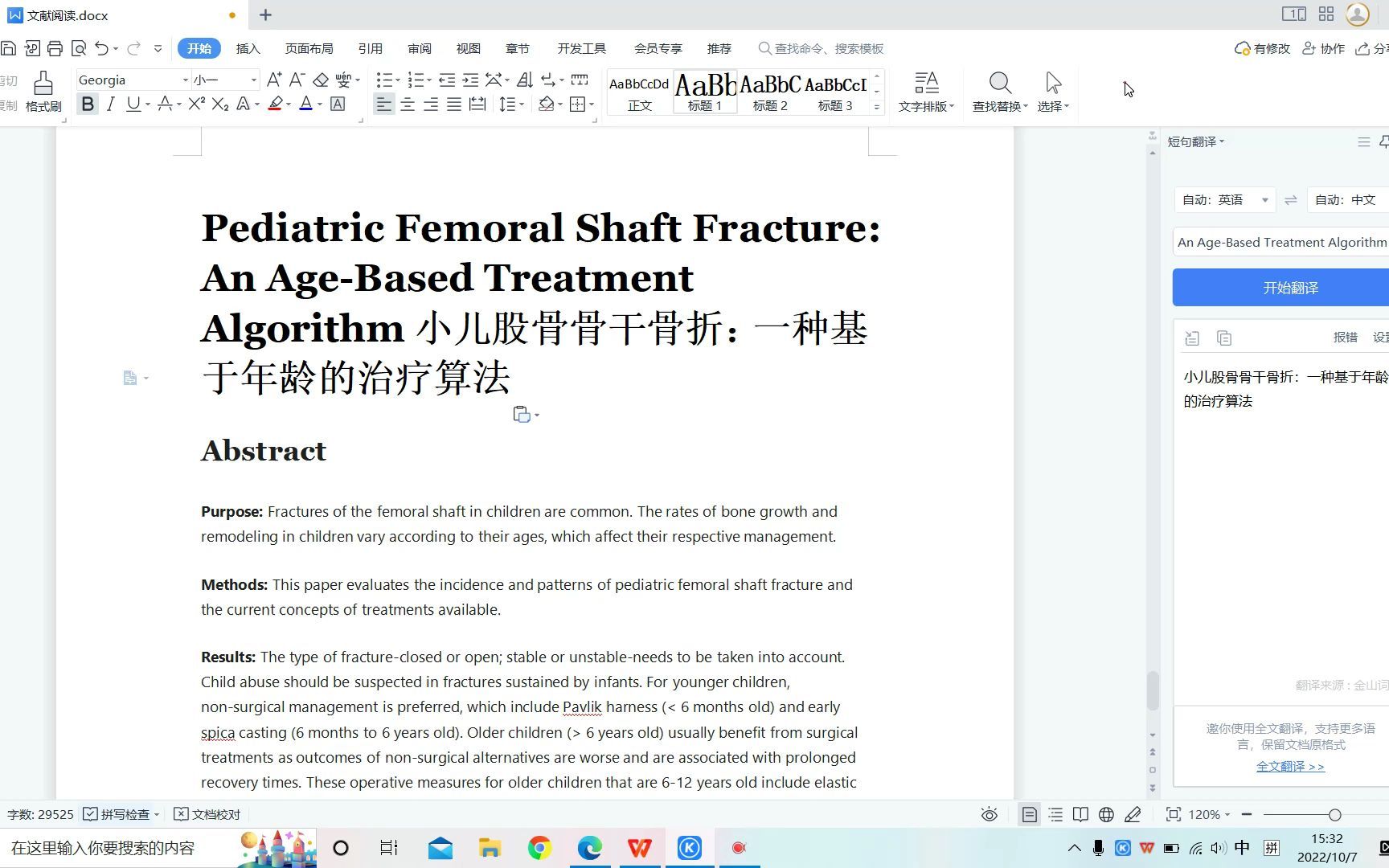Open 文字排版 text layout menu
This screenshot has height=868, width=1389.
coord(926,92)
